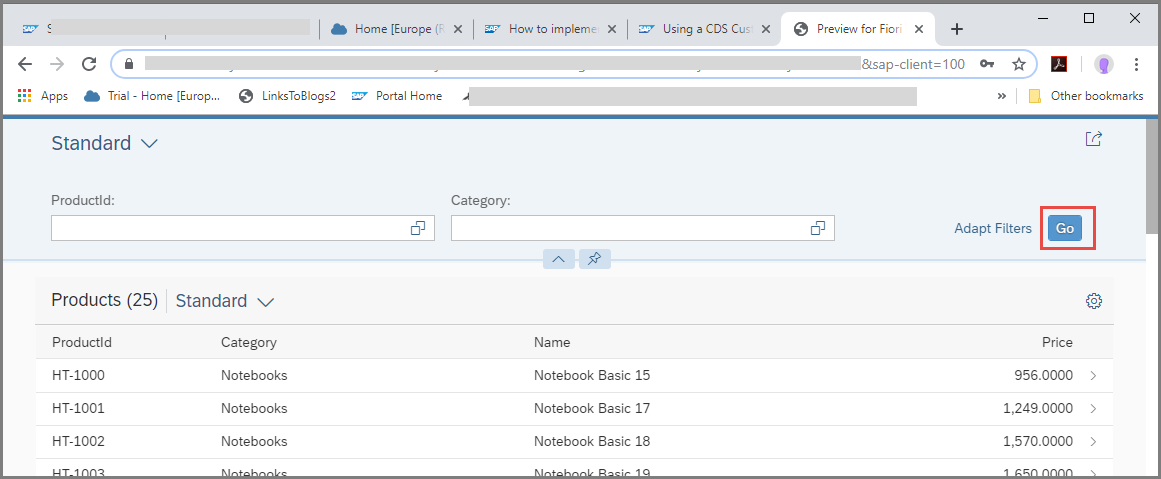Click the browser back arrow
Viewport: 1161px width, 479px height.
[x=25, y=64]
